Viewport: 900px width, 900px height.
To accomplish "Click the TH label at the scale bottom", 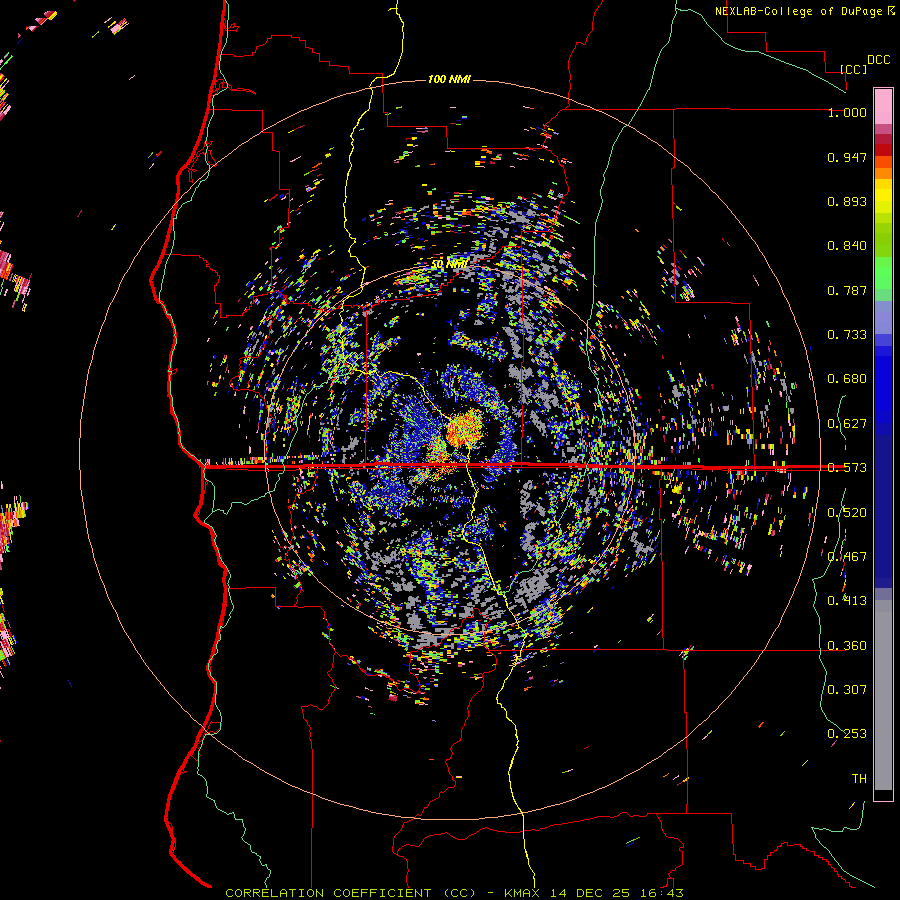I will pyautogui.click(x=859, y=779).
